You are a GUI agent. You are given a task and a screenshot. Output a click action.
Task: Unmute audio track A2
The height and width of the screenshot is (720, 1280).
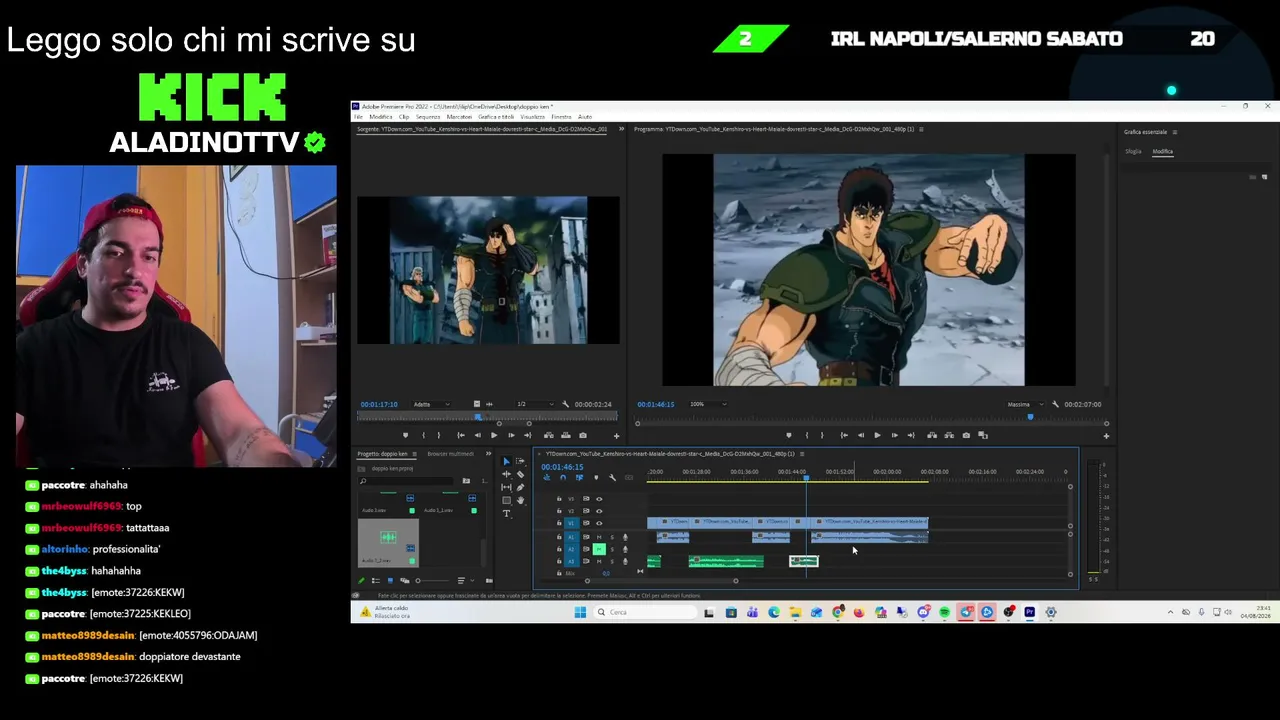(599, 549)
